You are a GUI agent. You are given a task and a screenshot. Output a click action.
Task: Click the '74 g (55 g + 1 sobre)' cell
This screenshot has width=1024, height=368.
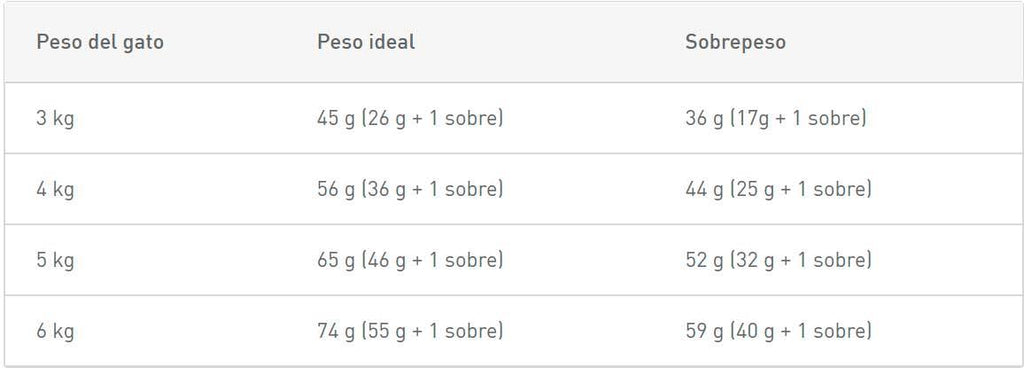click(410, 331)
